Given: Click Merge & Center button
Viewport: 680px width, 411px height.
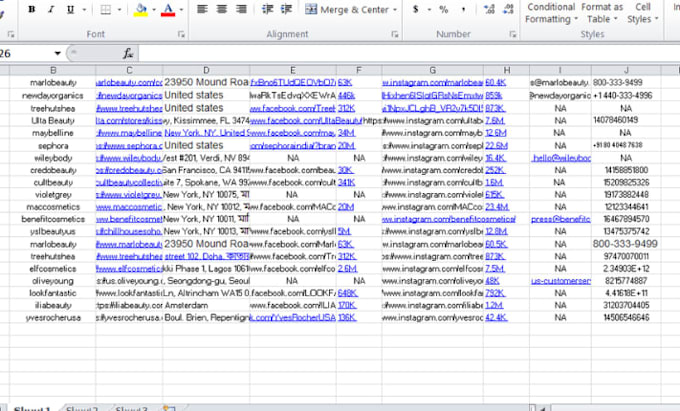Looking at the screenshot, I should [347, 10].
